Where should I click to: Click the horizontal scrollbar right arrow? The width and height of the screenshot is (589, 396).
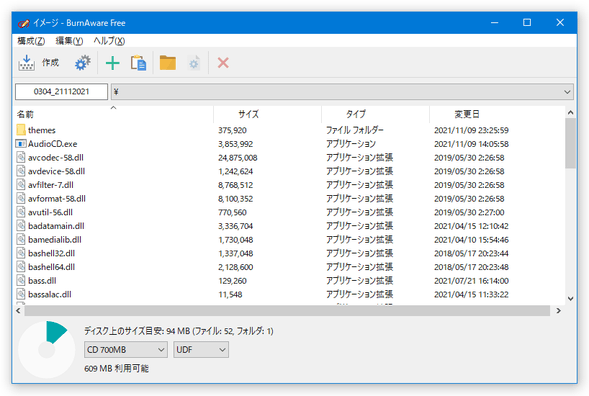(x=559, y=311)
